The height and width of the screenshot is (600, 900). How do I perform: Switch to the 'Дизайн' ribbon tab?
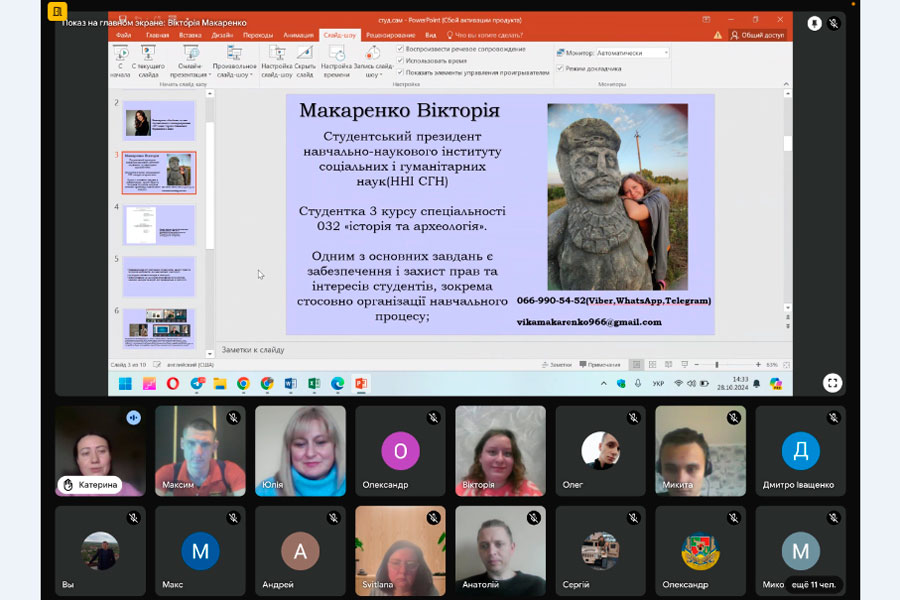tap(222, 34)
